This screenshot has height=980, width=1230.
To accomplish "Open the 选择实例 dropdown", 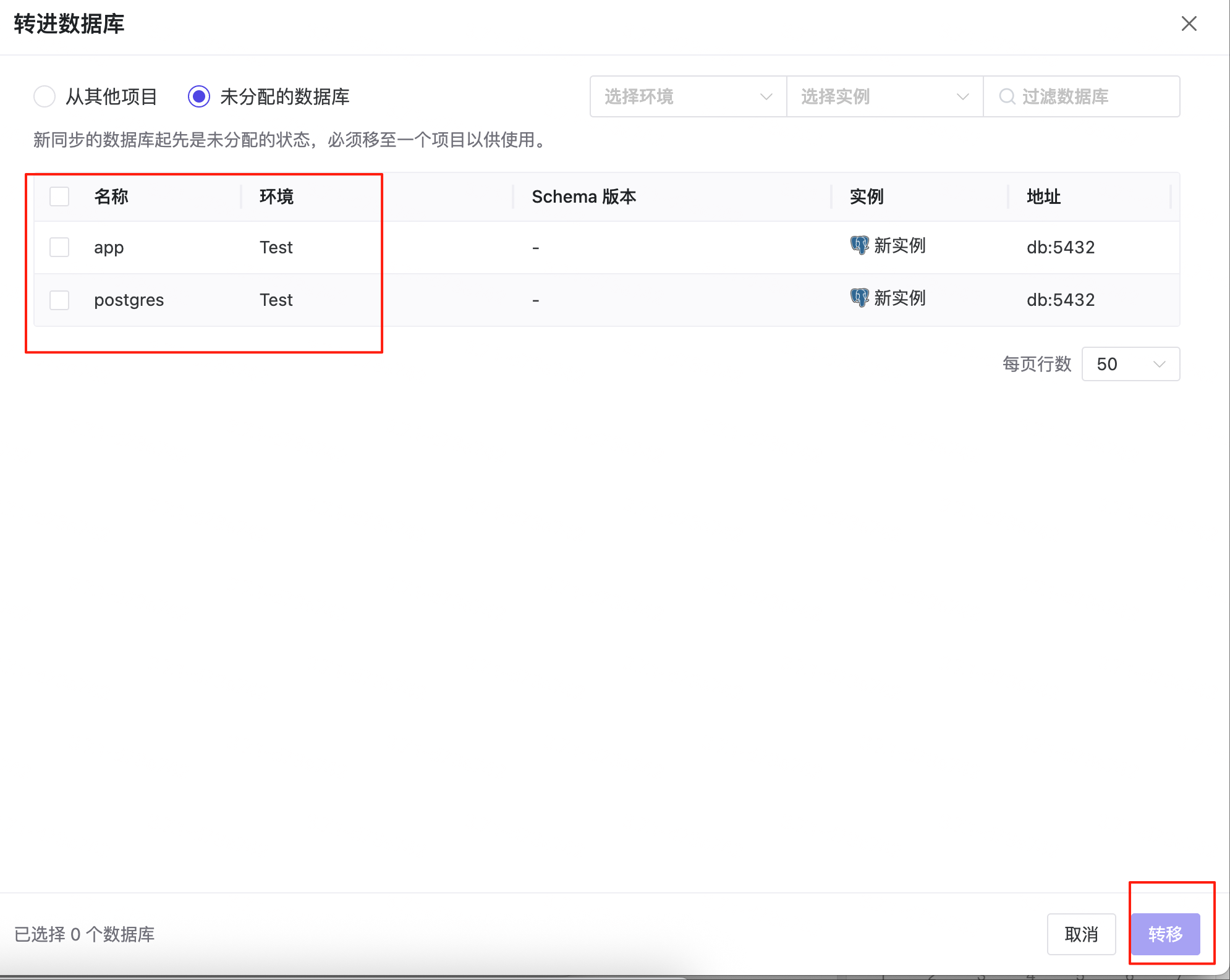I will (x=884, y=96).
